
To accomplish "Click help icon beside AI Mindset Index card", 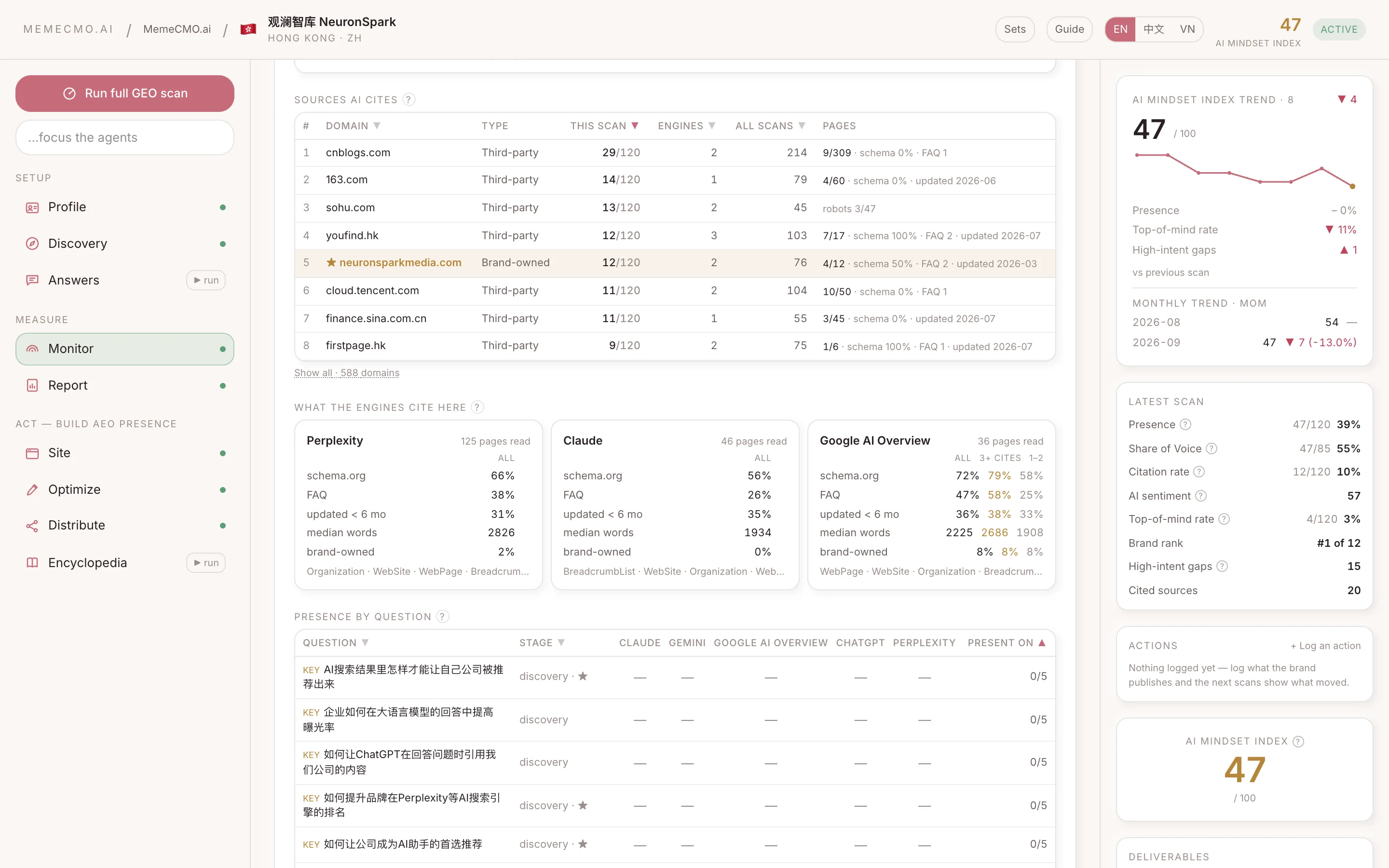I will [x=1298, y=741].
